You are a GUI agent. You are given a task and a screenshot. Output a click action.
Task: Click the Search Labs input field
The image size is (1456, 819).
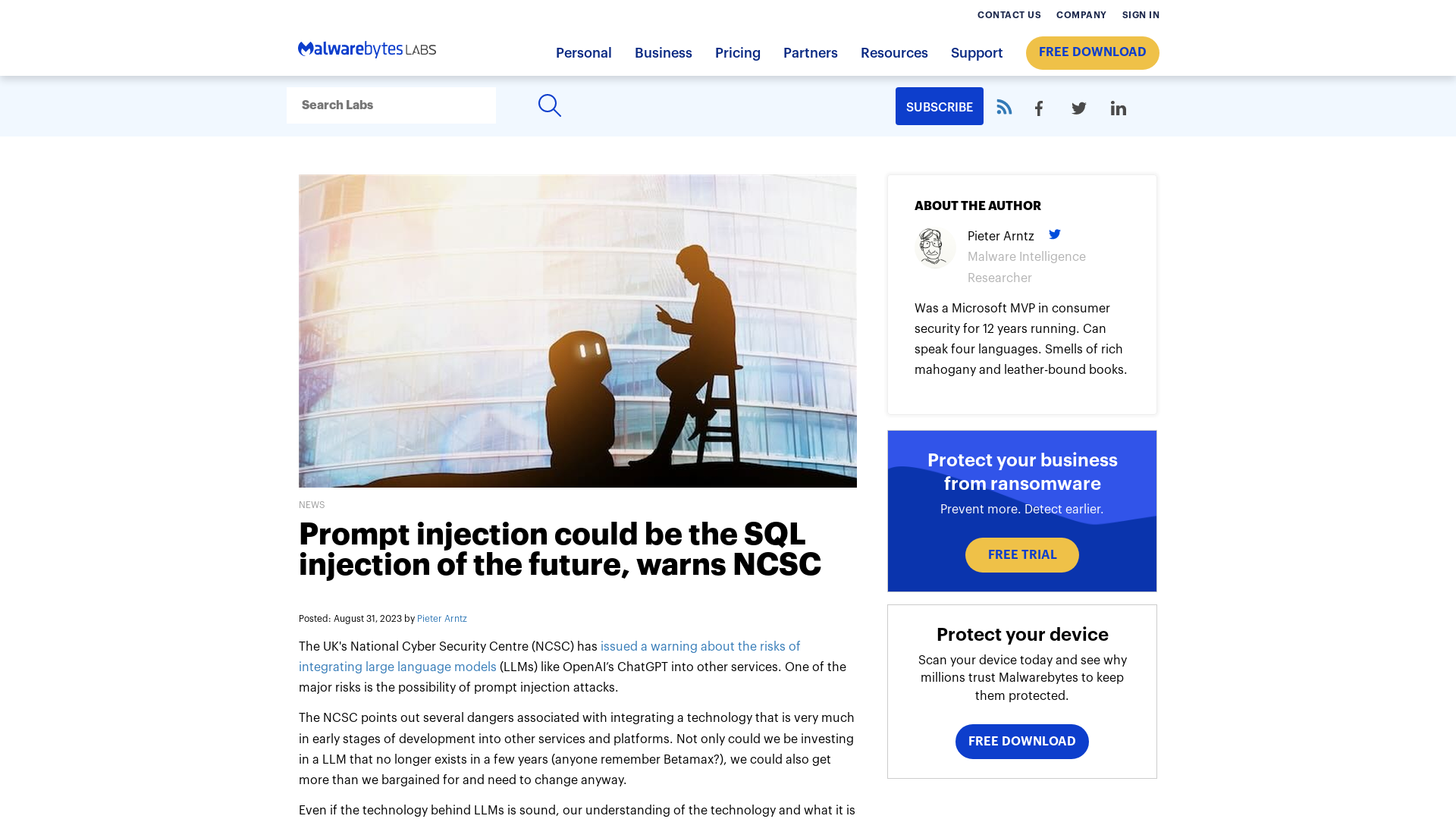click(391, 105)
